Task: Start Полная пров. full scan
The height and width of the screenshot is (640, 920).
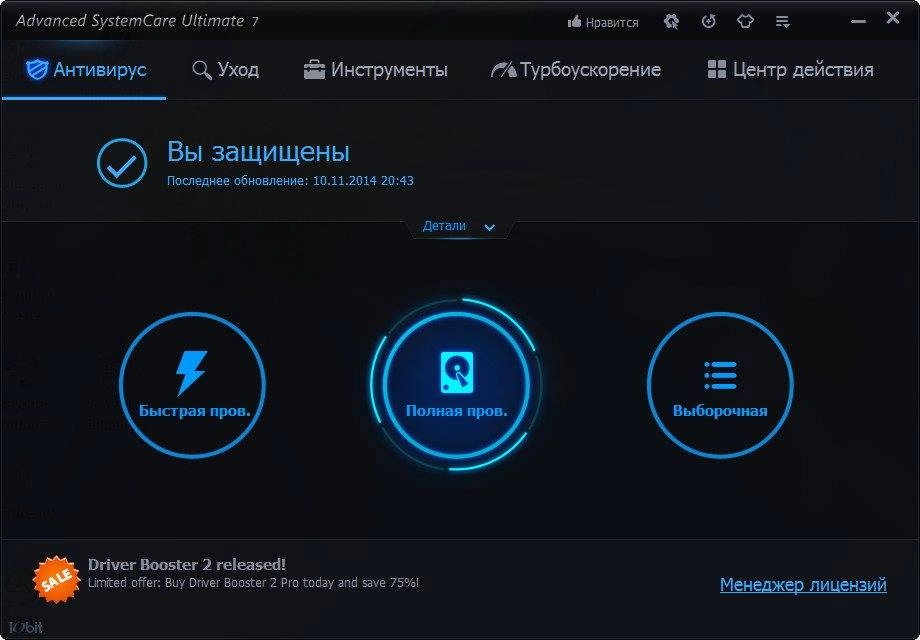Action: tap(456, 385)
